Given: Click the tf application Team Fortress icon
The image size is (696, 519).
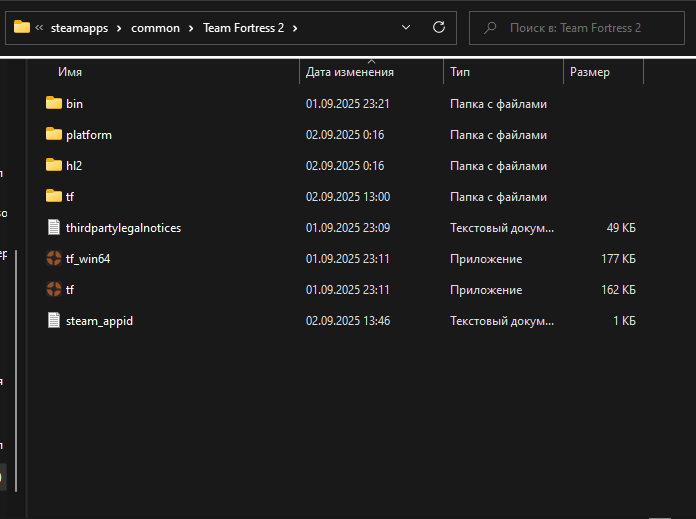Looking at the screenshot, I should tap(54, 289).
